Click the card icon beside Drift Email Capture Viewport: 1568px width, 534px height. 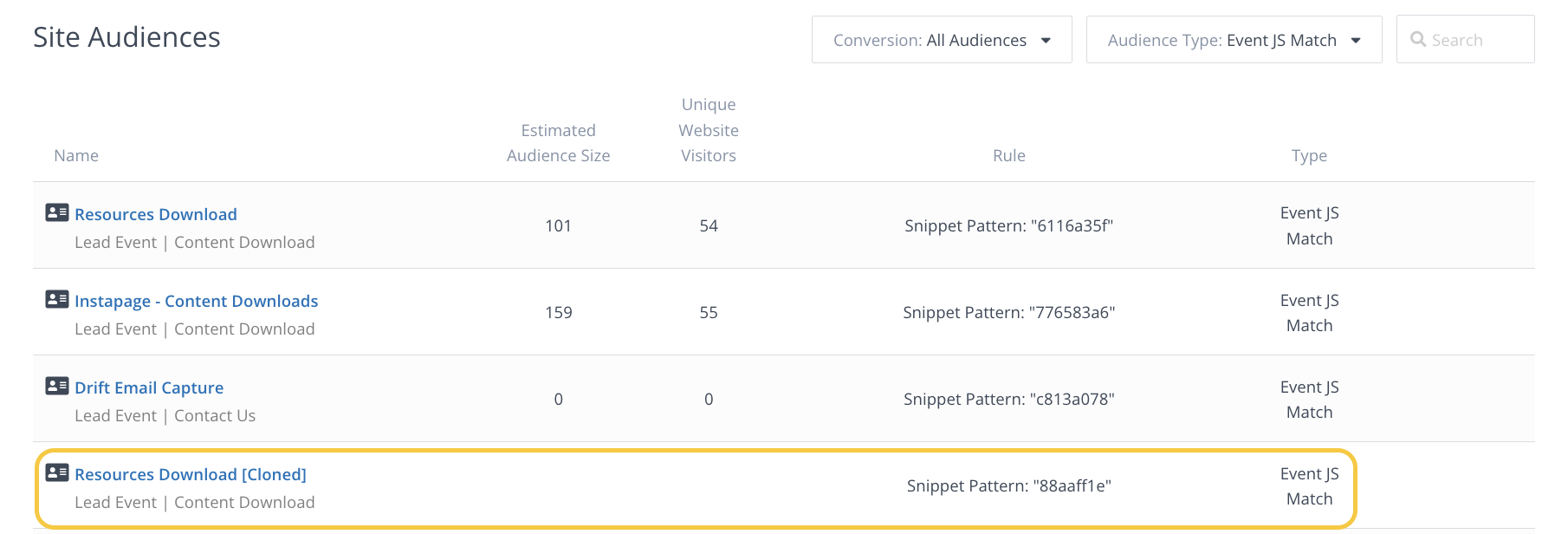[x=57, y=386]
